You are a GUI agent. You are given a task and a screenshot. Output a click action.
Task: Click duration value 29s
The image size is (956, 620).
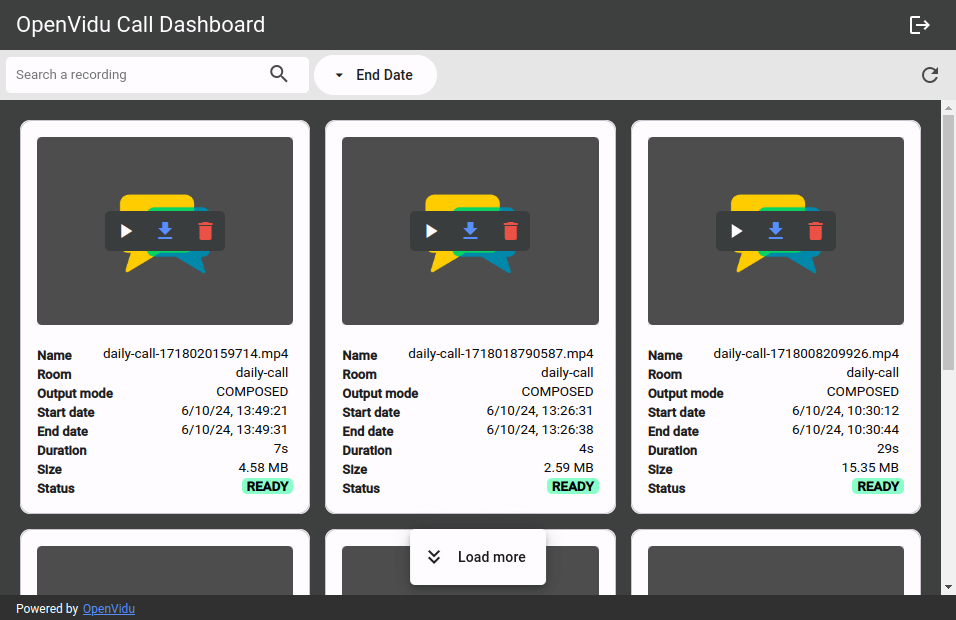click(888, 449)
